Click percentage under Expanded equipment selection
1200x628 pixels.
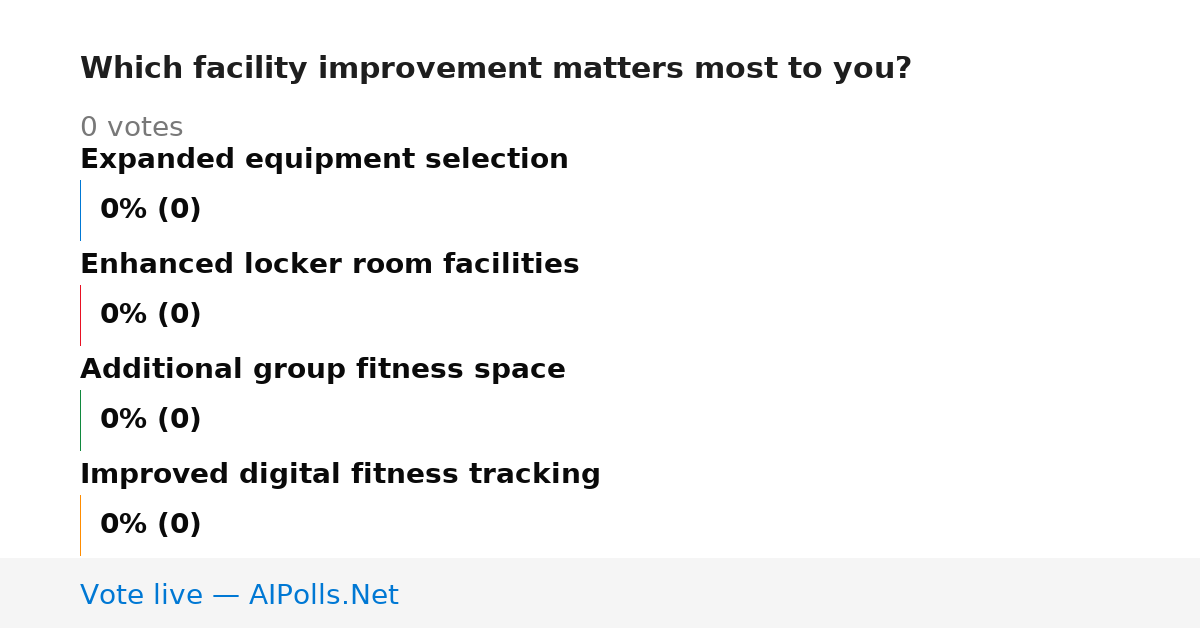[x=150, y=210]
